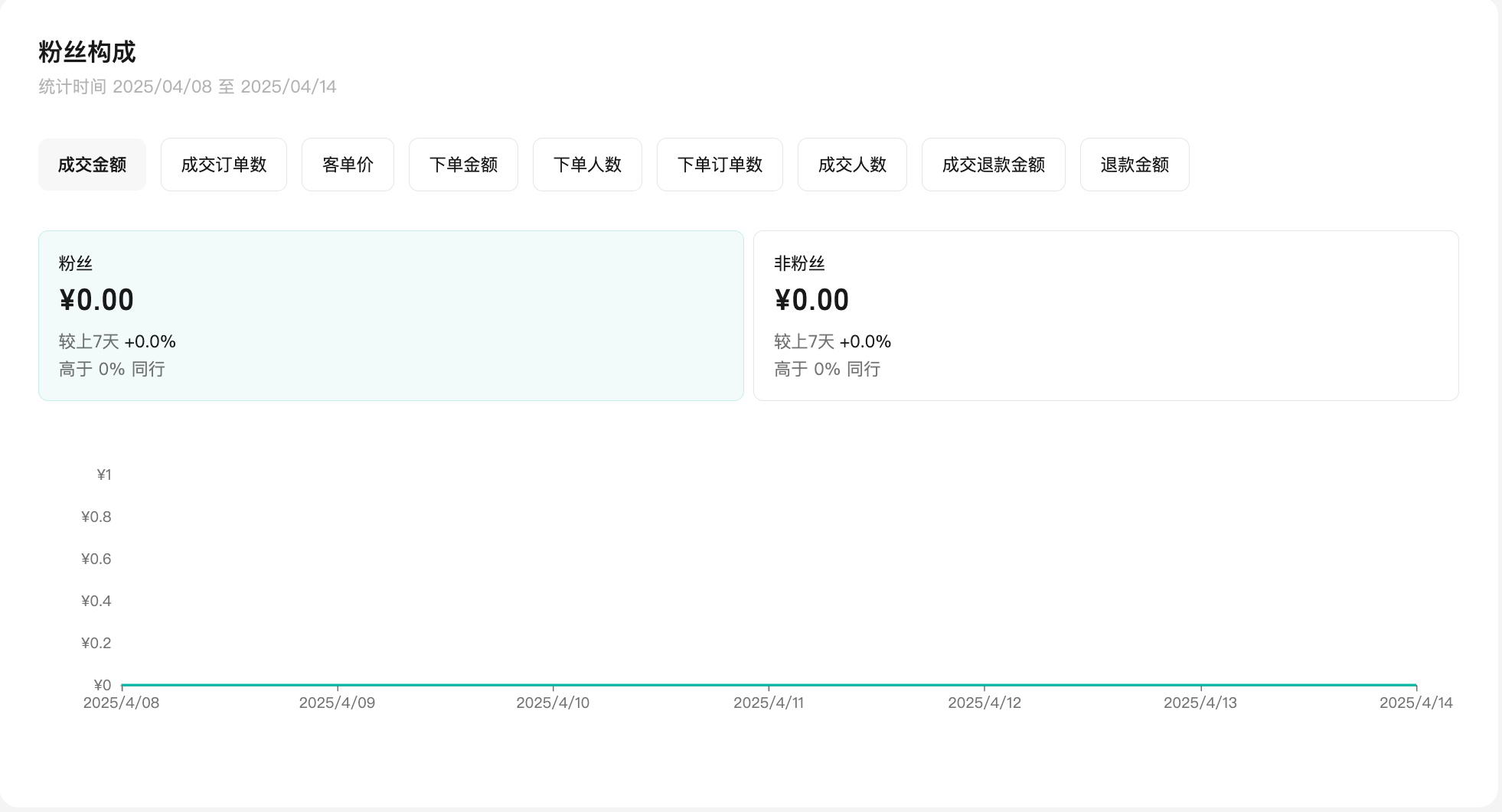The width and height of the screenshot is (1502, 812).
Task: Pick the 2025/4/10 chart axis date
Action: click(553, 703)
